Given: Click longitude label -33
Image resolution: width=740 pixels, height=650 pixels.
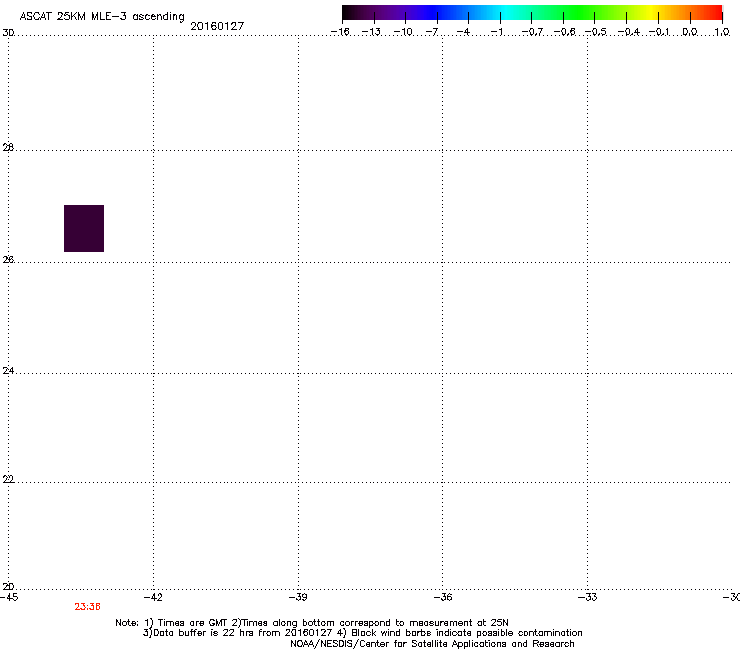Looking at the screenshot, I should (587, 597).
